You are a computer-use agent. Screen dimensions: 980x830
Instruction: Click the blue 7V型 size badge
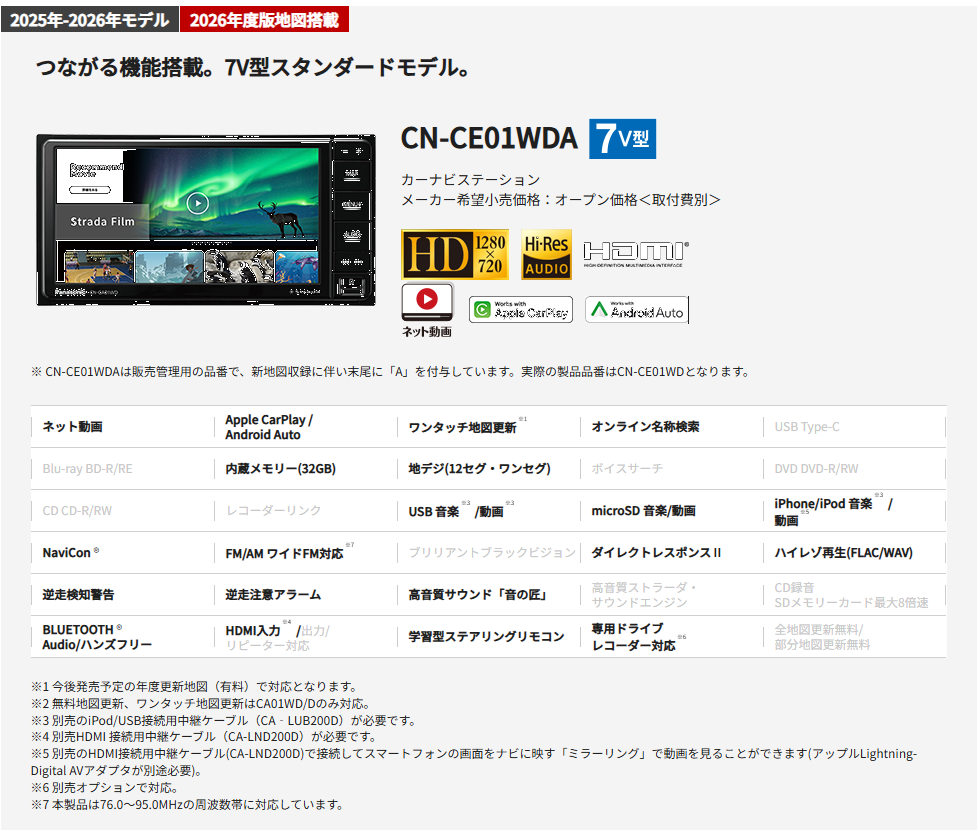click(622, 139)
